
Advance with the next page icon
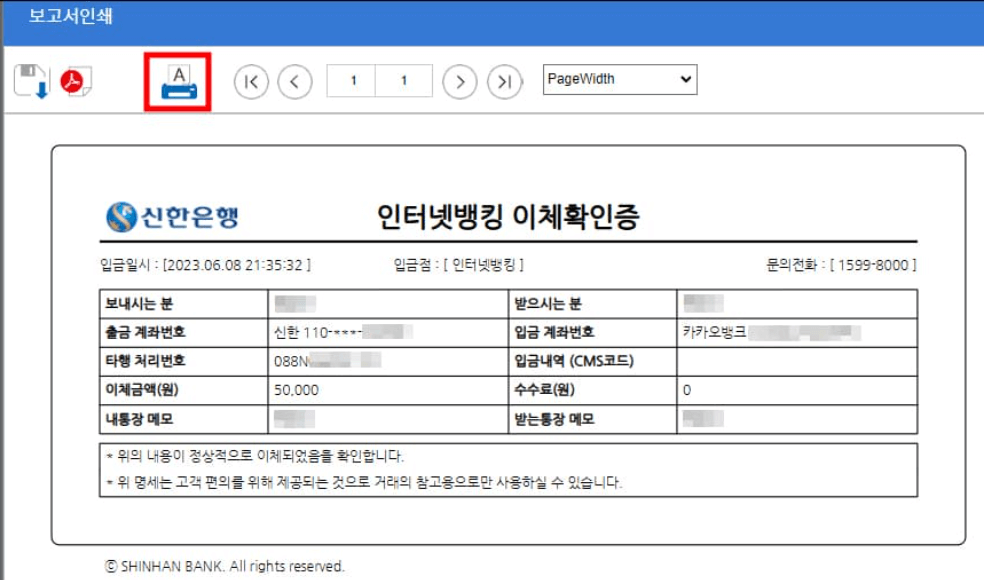pyautogui.click(x=459, y=80)
